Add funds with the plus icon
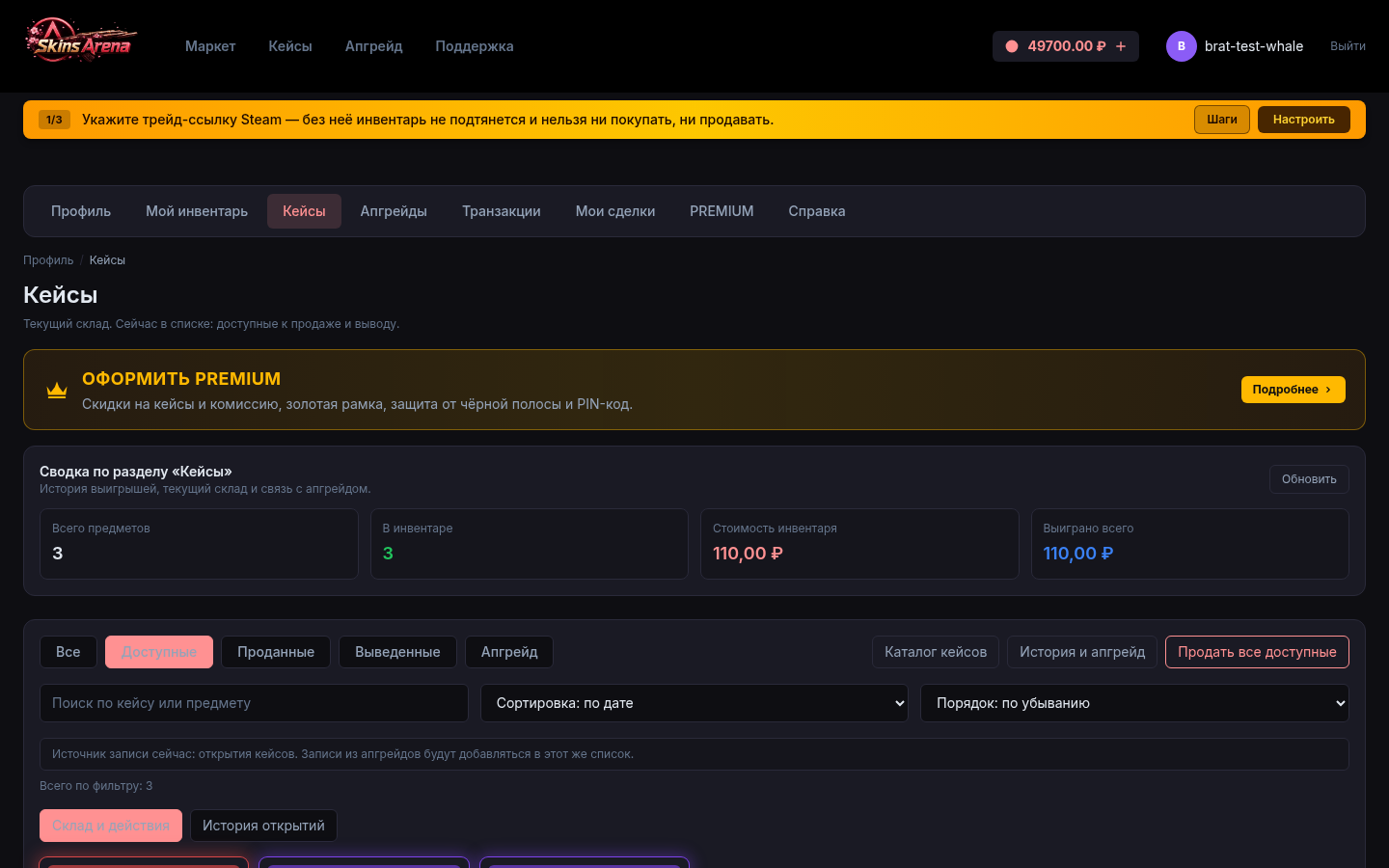 1121,46
